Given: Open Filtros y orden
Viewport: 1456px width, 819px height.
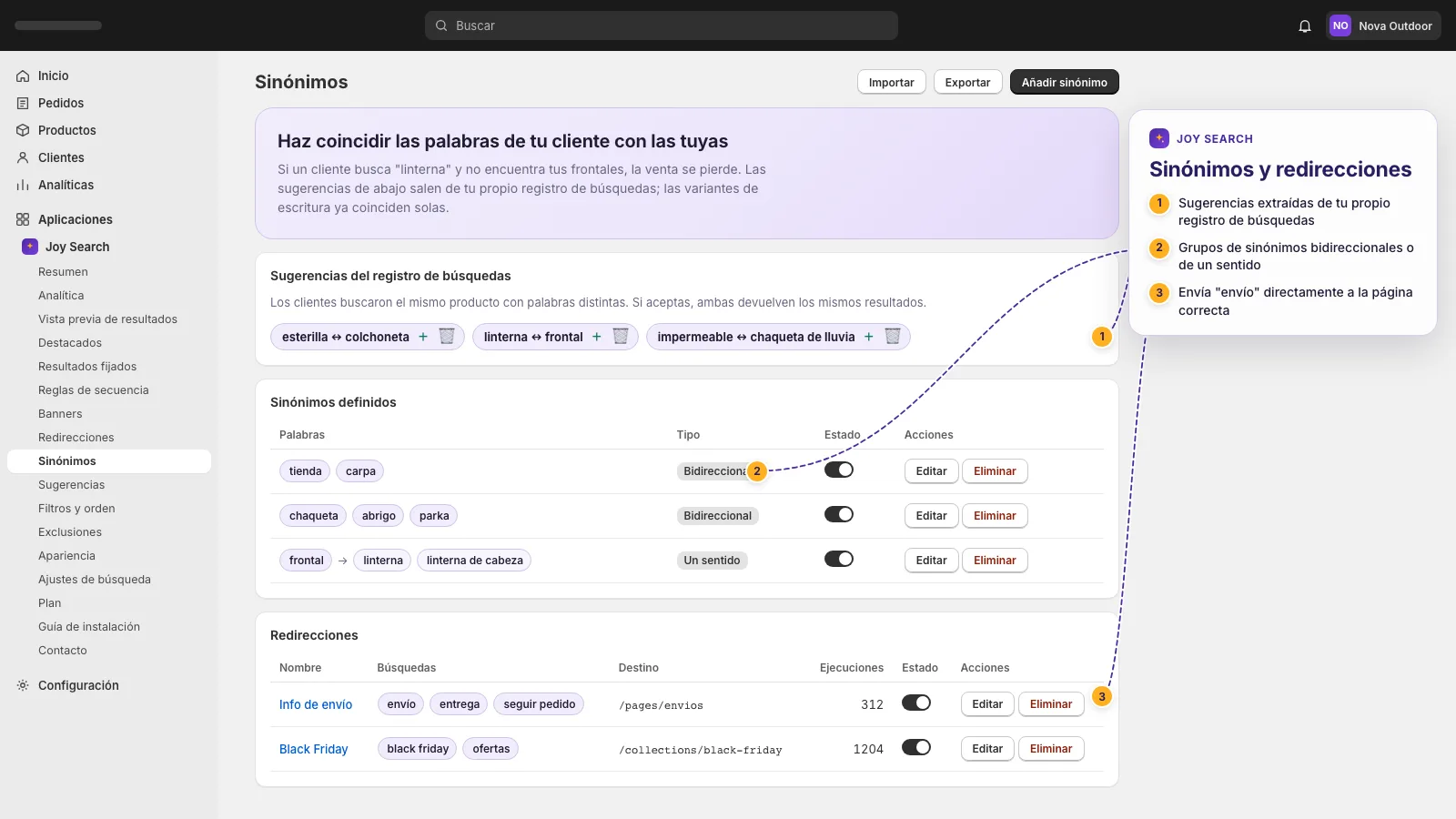Looking at the screenshot, I should [109, 509].
